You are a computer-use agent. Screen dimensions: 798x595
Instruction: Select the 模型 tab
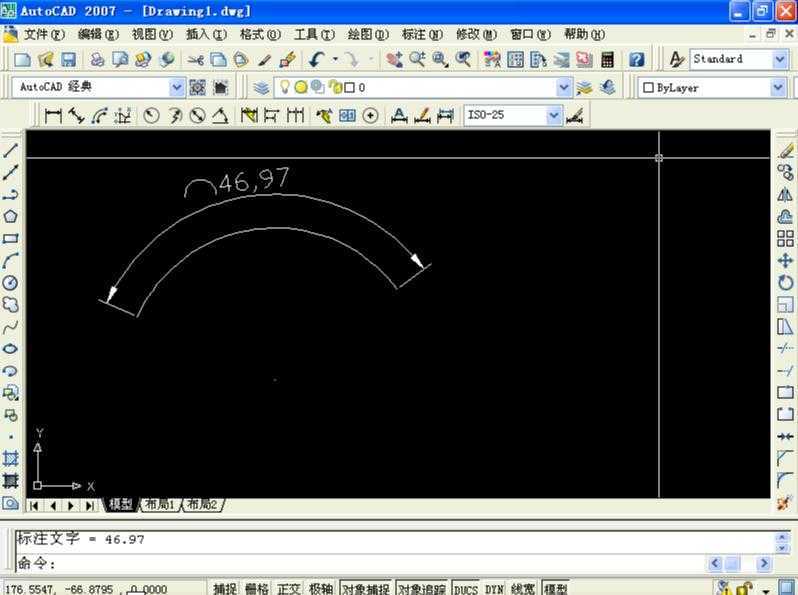click(x=121, y=505)
